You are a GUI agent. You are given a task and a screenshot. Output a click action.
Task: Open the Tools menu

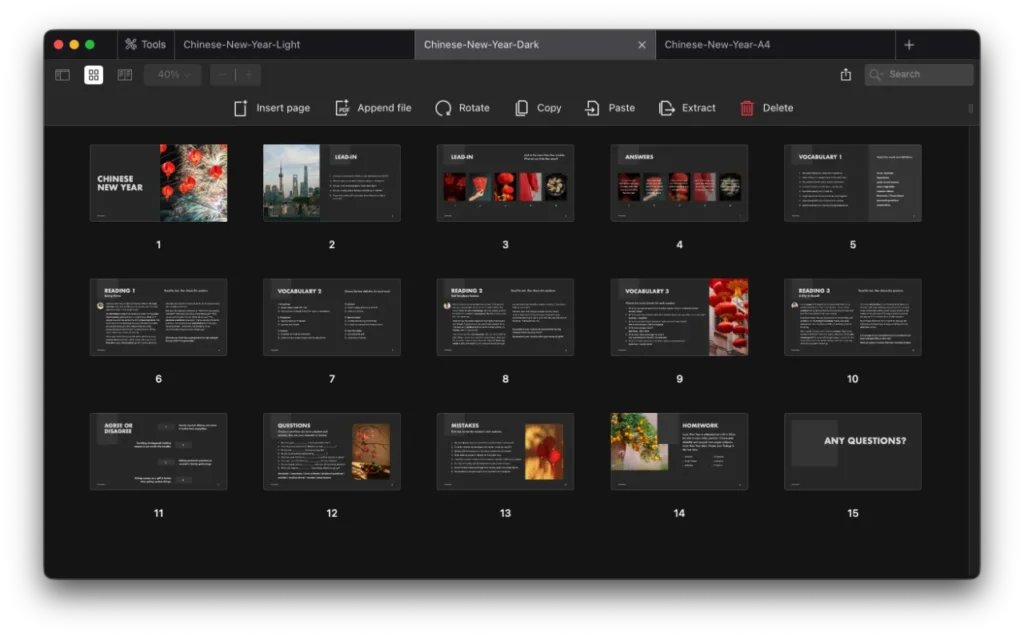point(145,45)
